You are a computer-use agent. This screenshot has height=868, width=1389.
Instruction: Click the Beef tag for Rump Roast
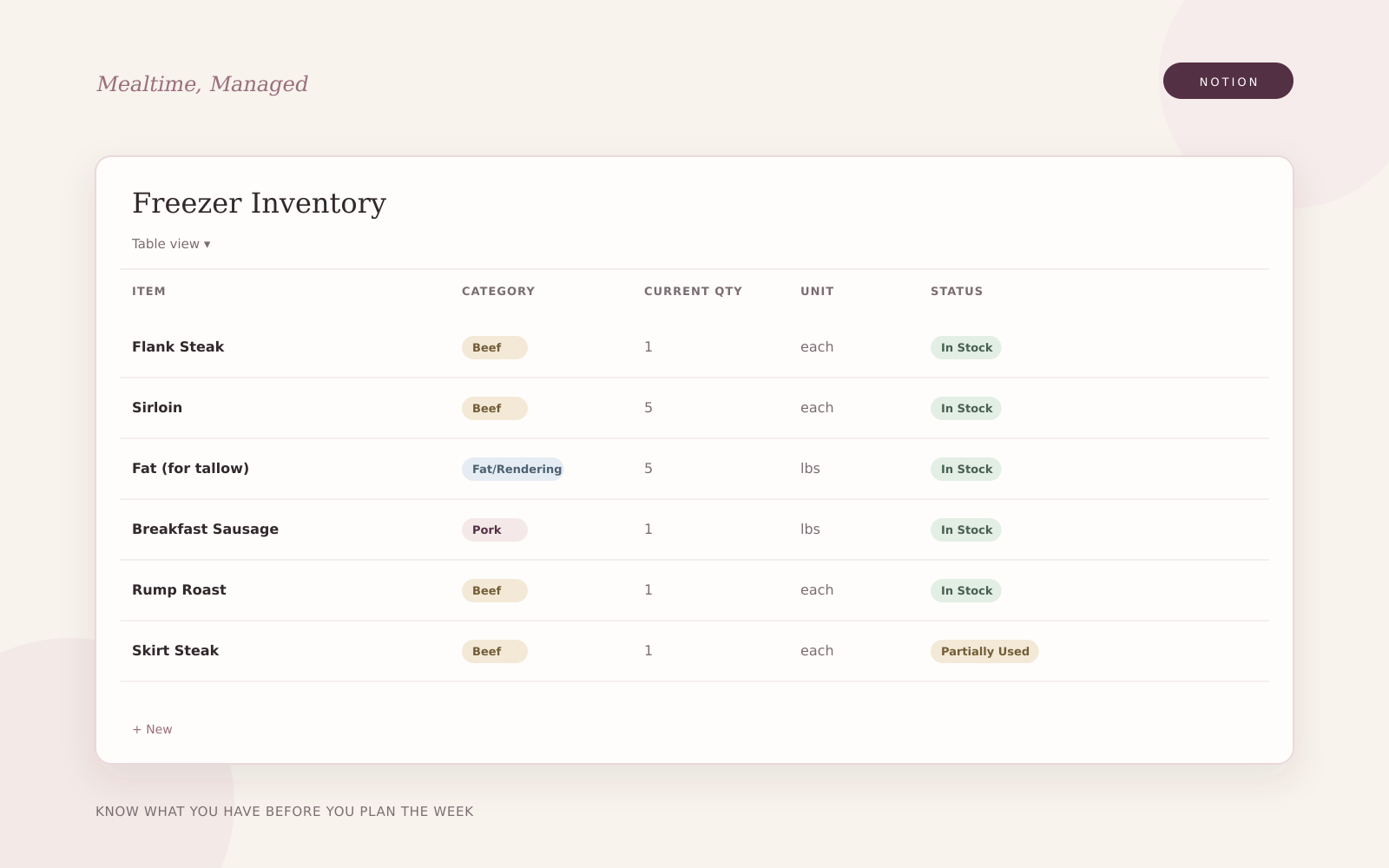(x=495, y=590)
